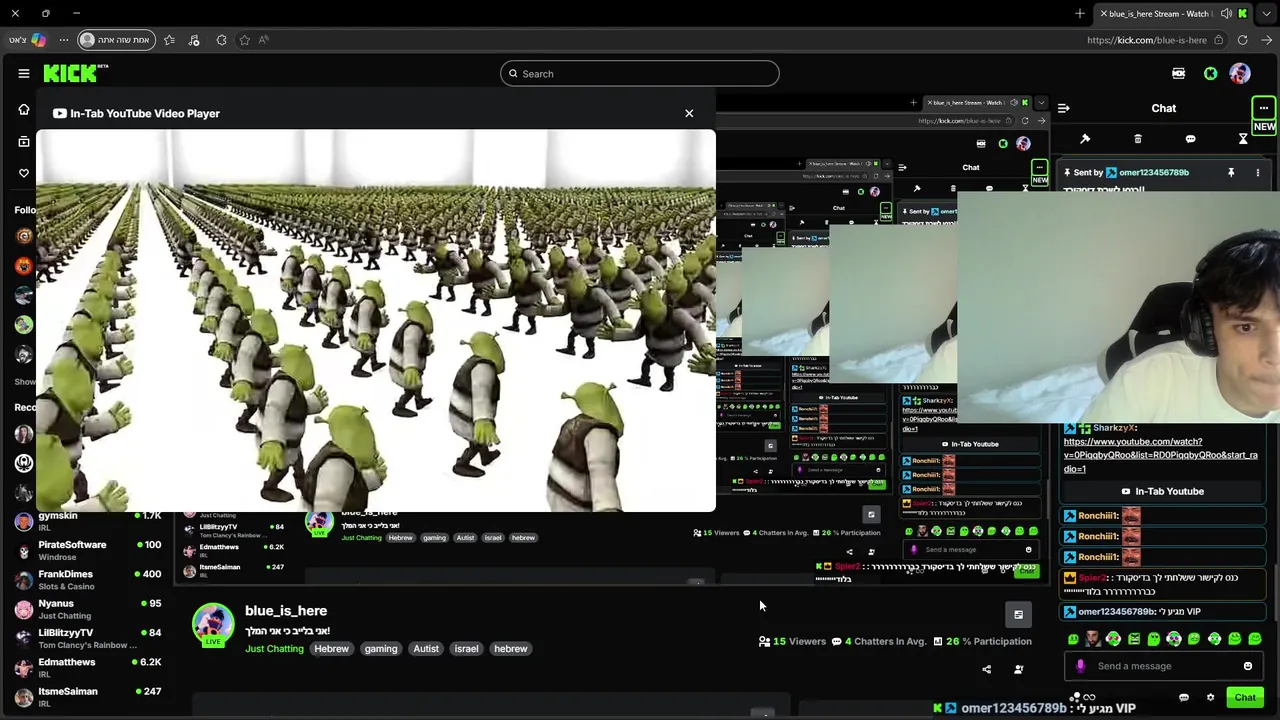Insert the face photo emote from quick row
This screenshot has height=720, width=1280.
click(x=1092, y=639)
